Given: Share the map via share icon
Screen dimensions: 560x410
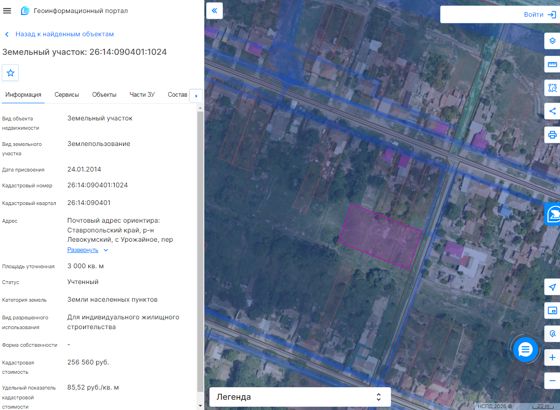Looking at the screenshot, I should click(x=552, y=111).
